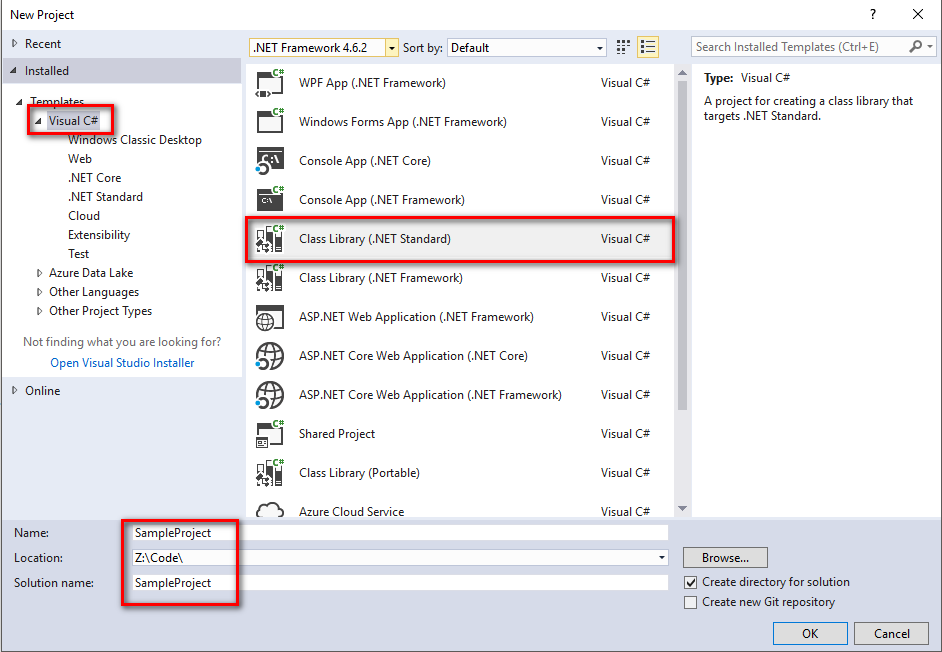The image size is (942, 652).
Task: Toggle Create directory for solution checkbox
Action: pyautogui.click(x=691, y=582)
